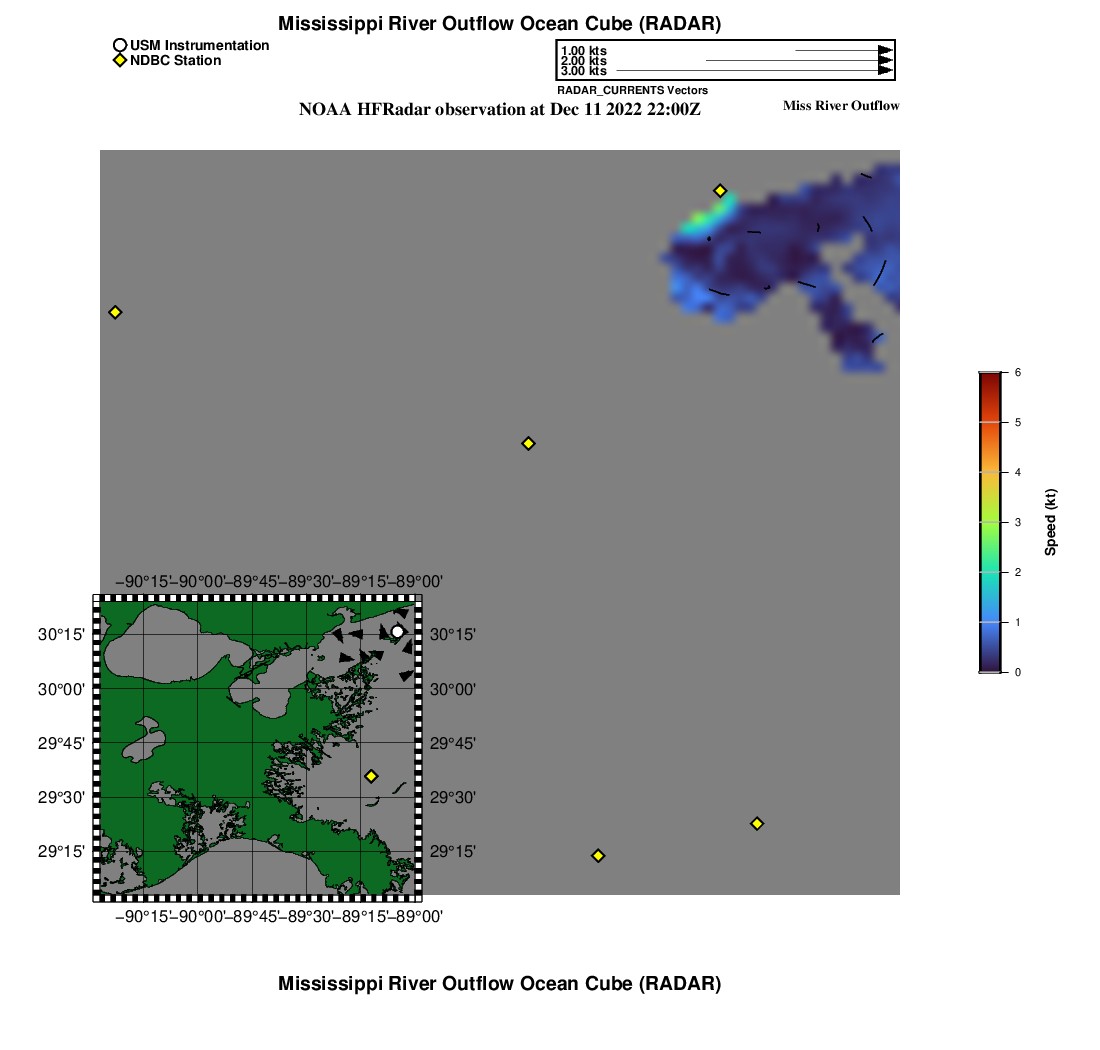Viewport: 1100px width, 1050px height.
Task: Click the lower-right NDBC station diamond
Action: [x=757, y=823]
